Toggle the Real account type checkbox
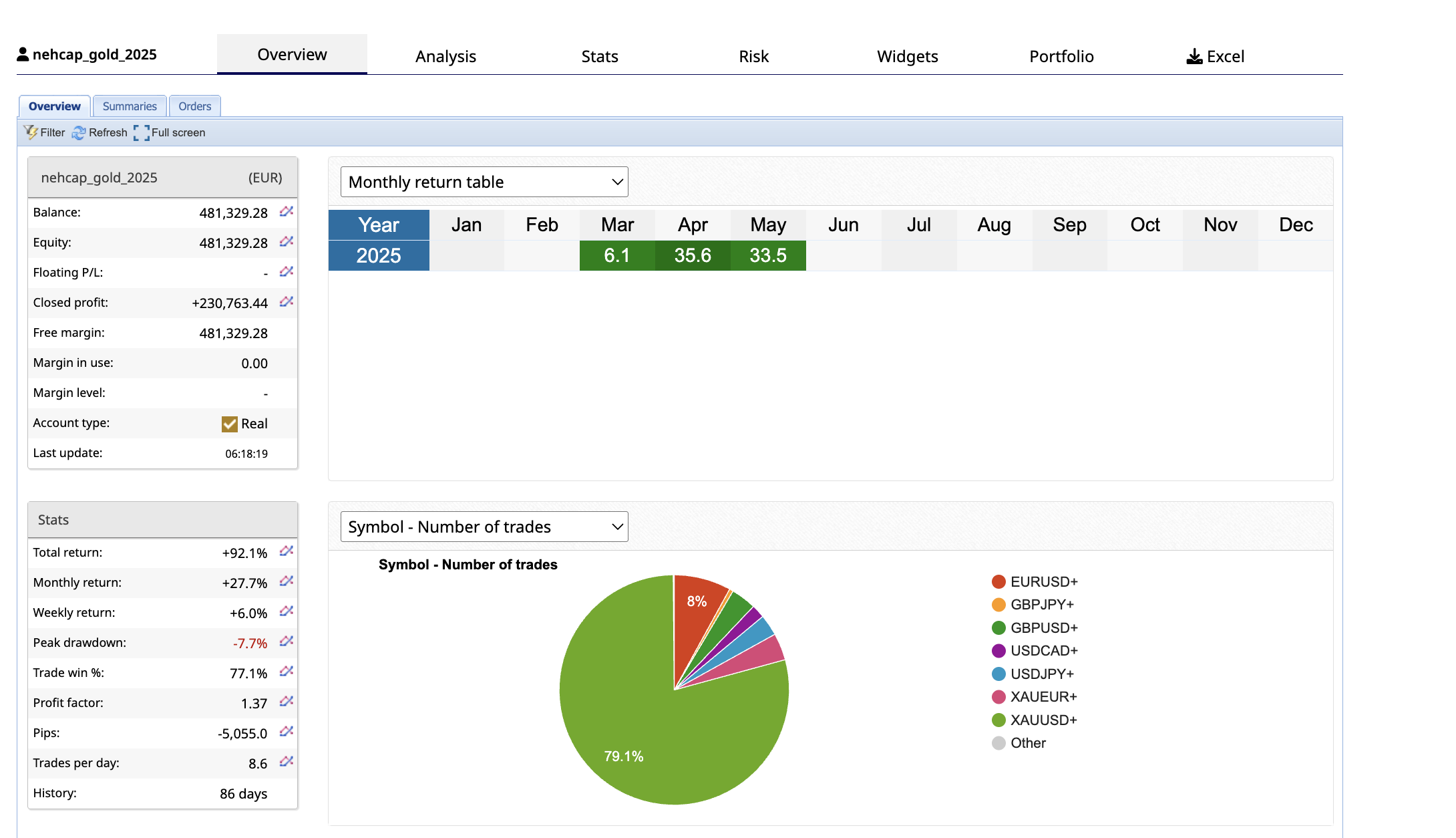Image resolution: width=1456 pixels, height=838 pixels. pos(230,424)
